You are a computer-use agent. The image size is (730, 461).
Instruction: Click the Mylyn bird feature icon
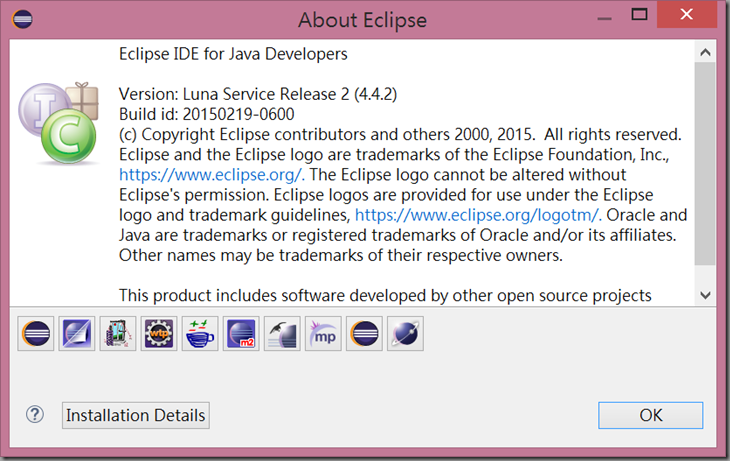point(282,333)
